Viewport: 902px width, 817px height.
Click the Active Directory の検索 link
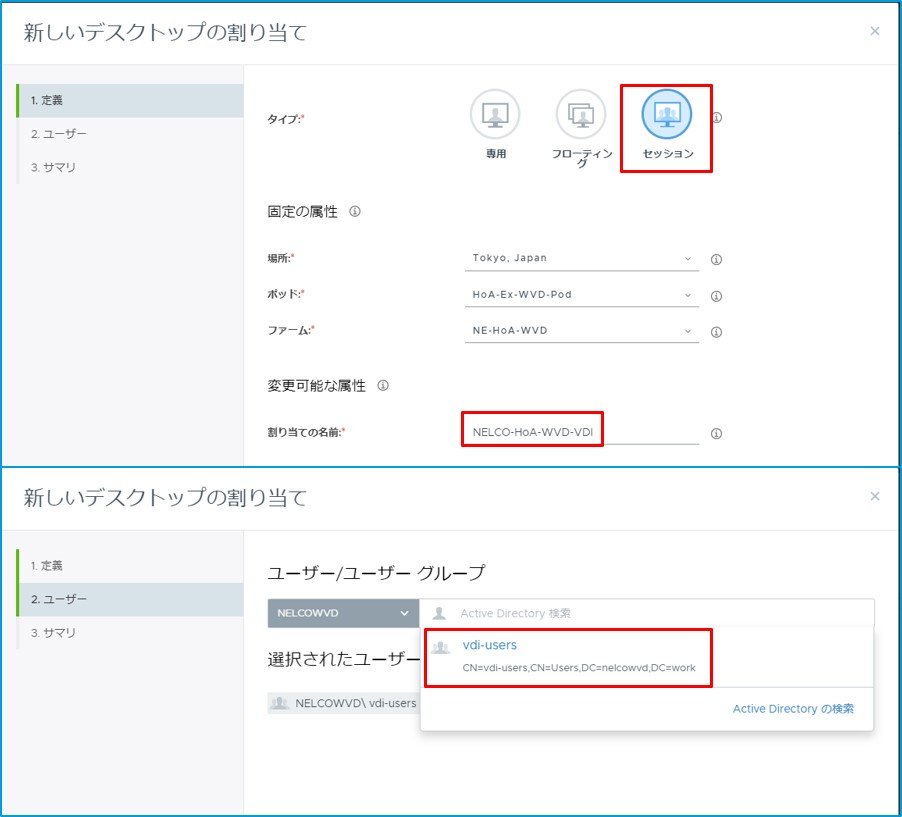point(793,709)
